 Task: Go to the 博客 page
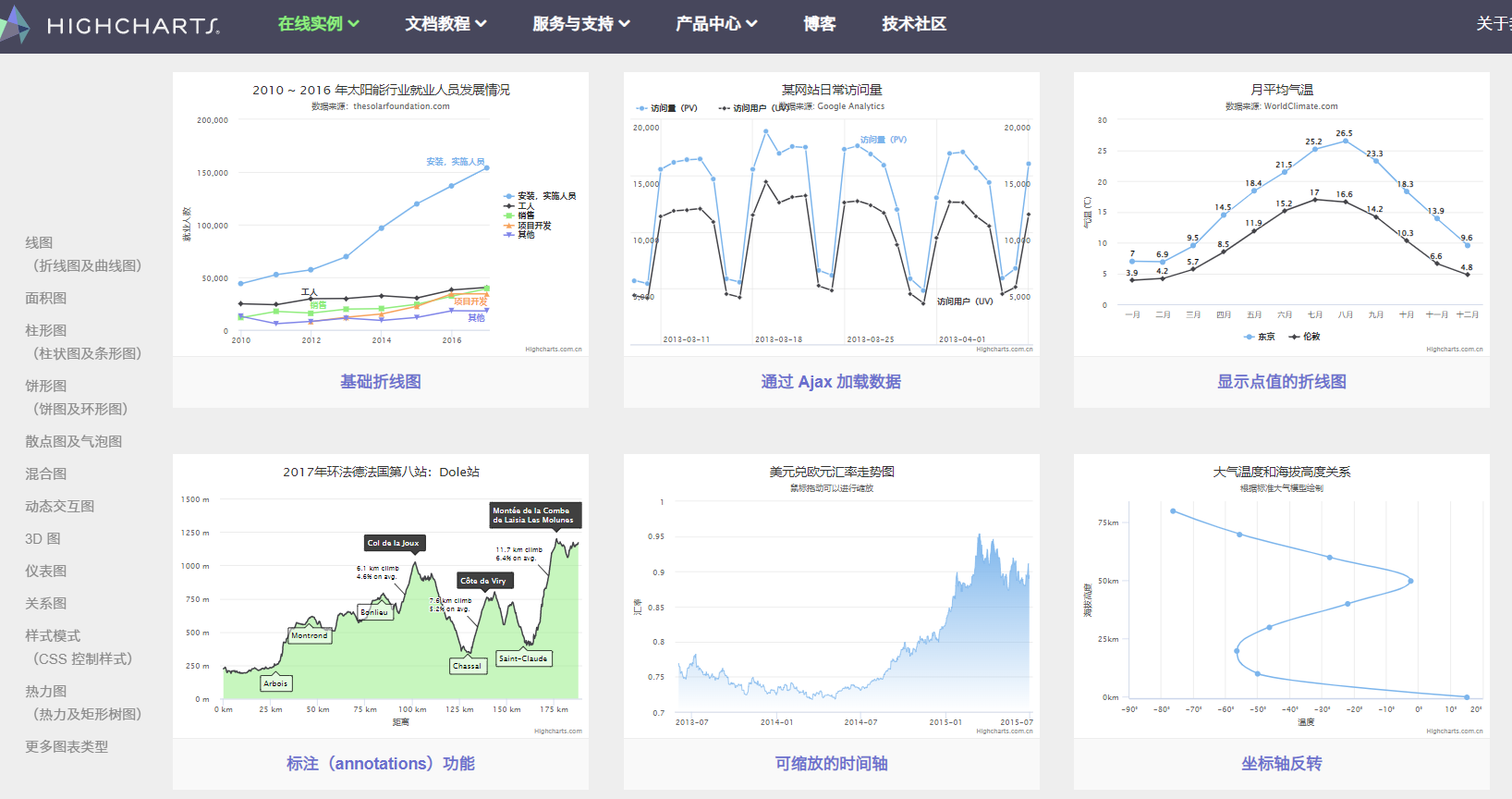click(820, 24)
